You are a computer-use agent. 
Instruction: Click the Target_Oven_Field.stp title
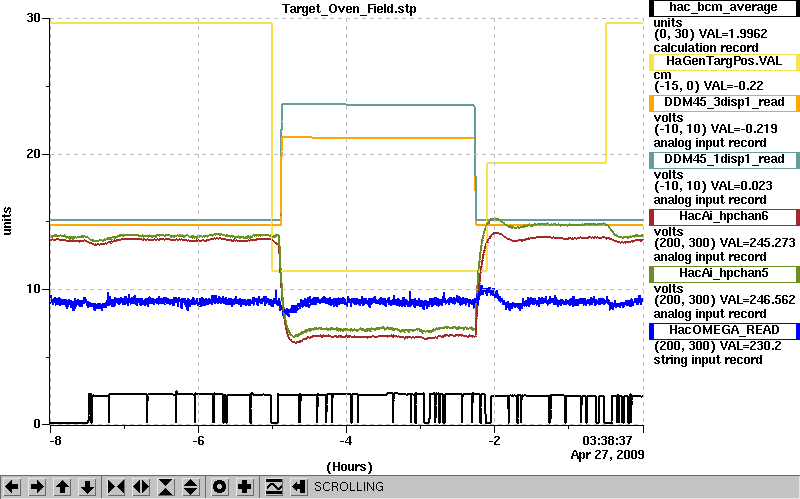349,9
